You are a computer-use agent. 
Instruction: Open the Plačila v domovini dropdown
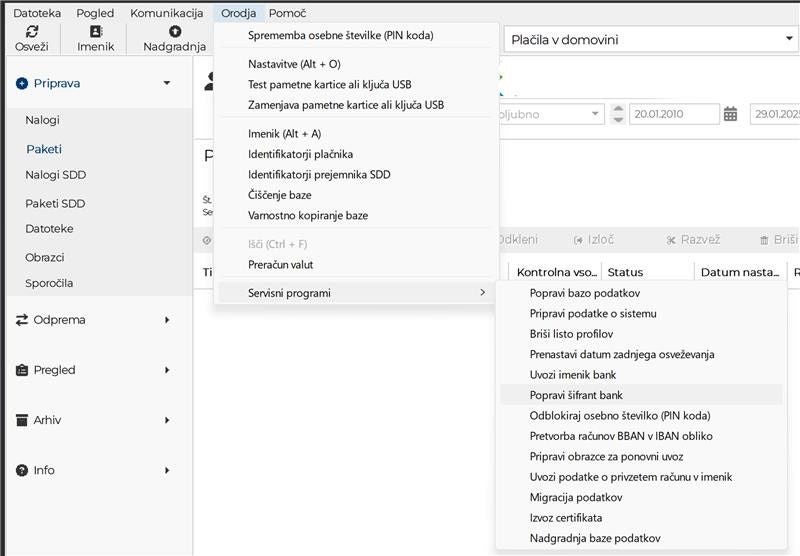788,40
